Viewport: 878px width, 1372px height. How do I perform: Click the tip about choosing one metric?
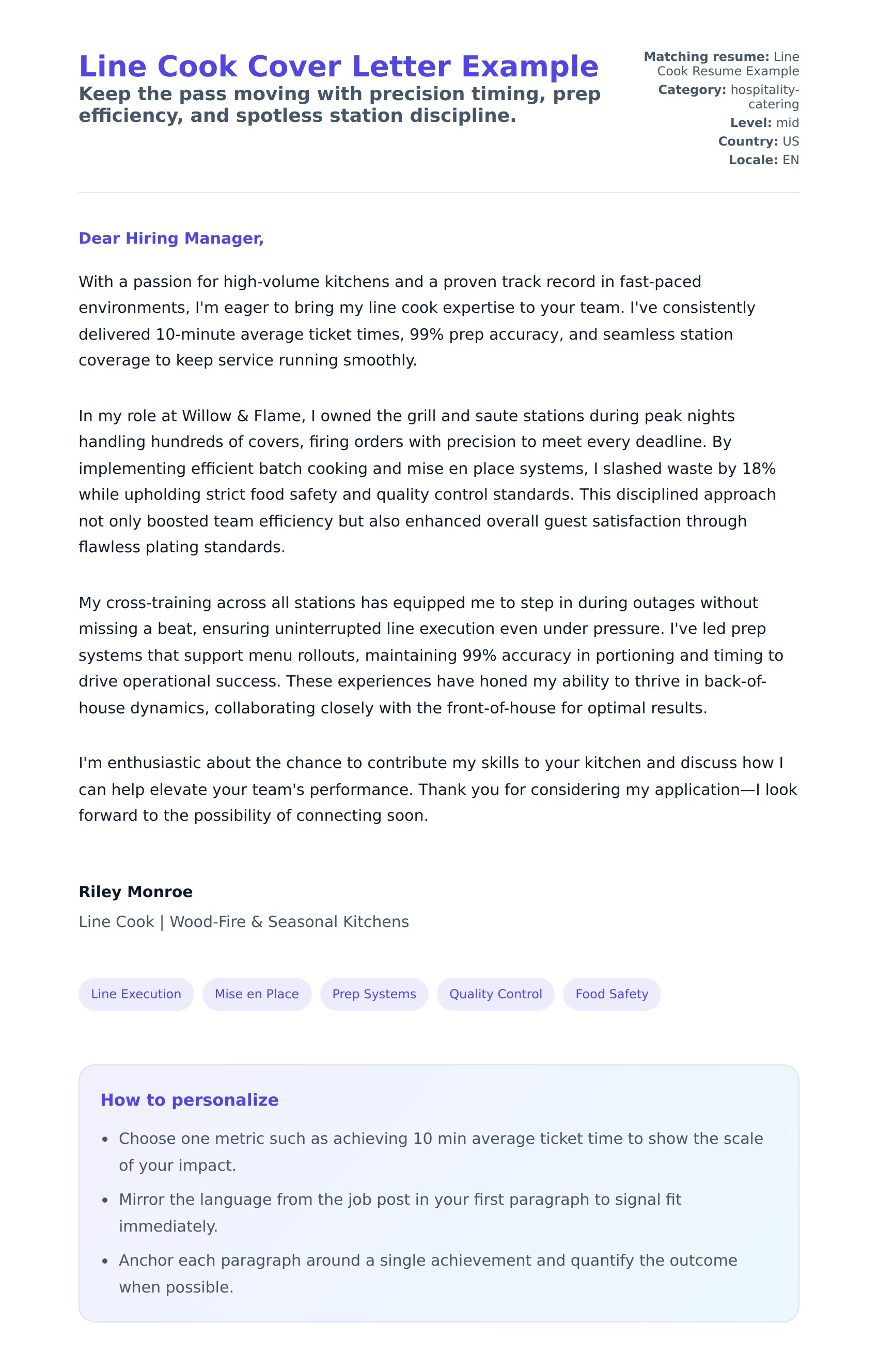pos(440,1152)
